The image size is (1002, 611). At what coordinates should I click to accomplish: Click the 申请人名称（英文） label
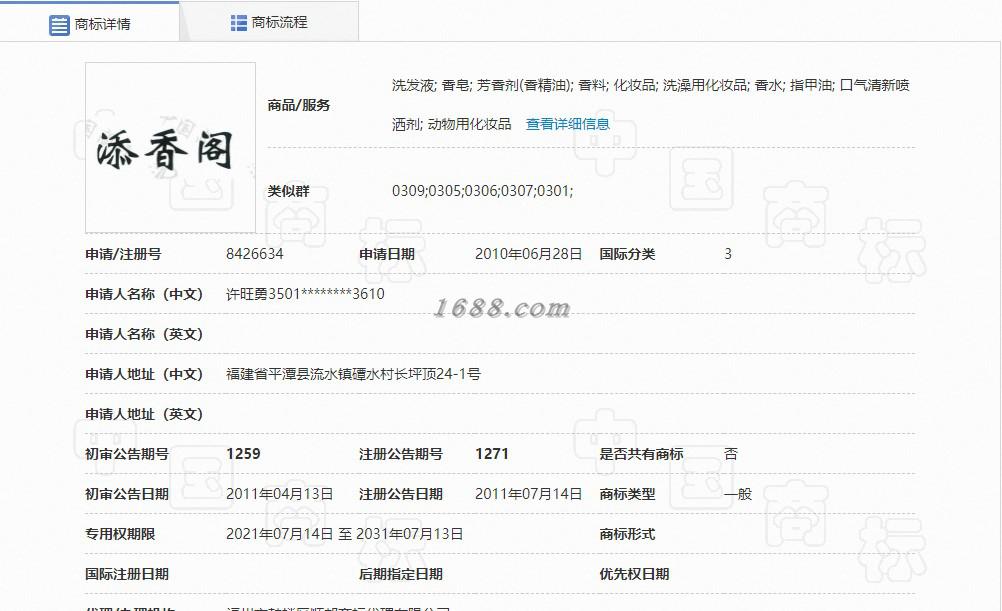pyautogui.click(x=144, y=334)
